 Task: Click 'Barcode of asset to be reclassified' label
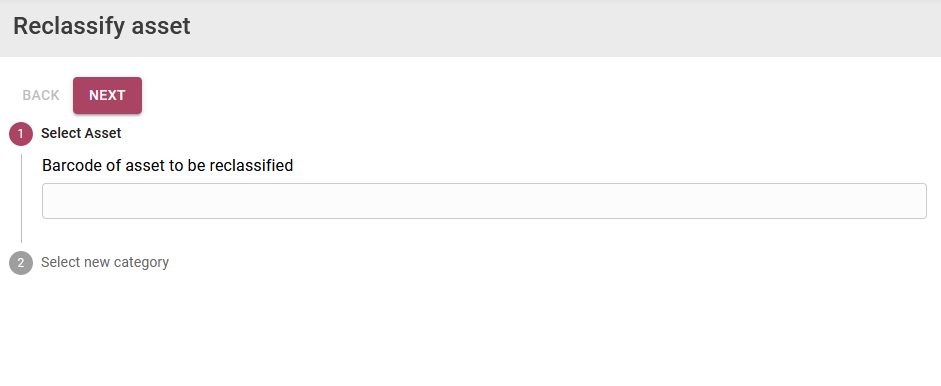click(167, 165)
